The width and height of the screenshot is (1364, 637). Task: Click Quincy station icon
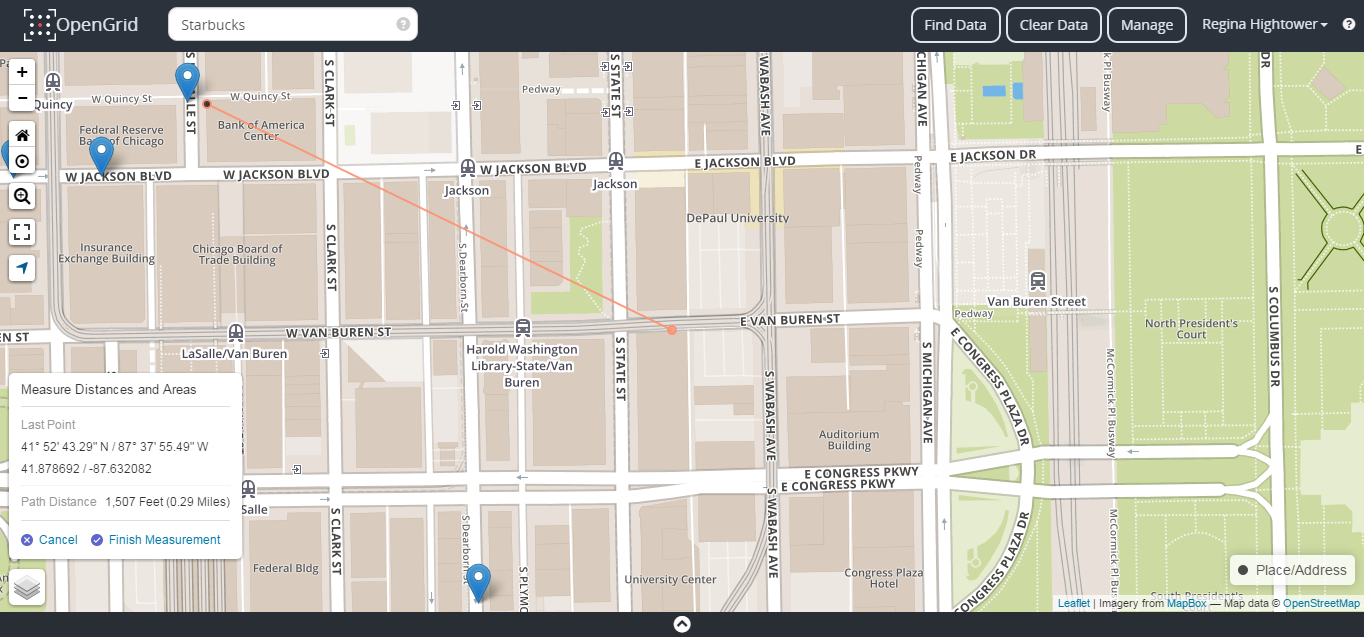pyautogui.click(x=52, y=82)
